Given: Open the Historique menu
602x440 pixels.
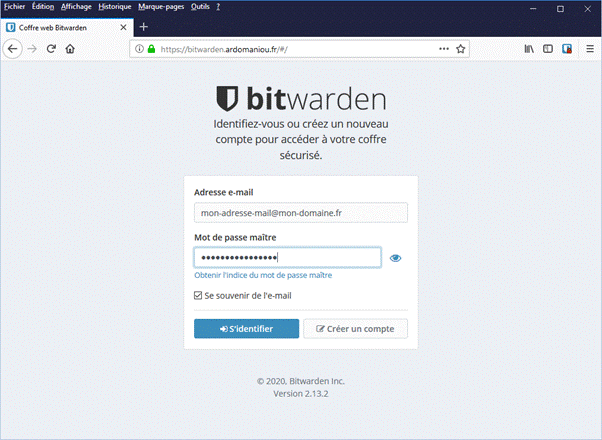Looking at the screenshot, I should click(x=115, y=7).
